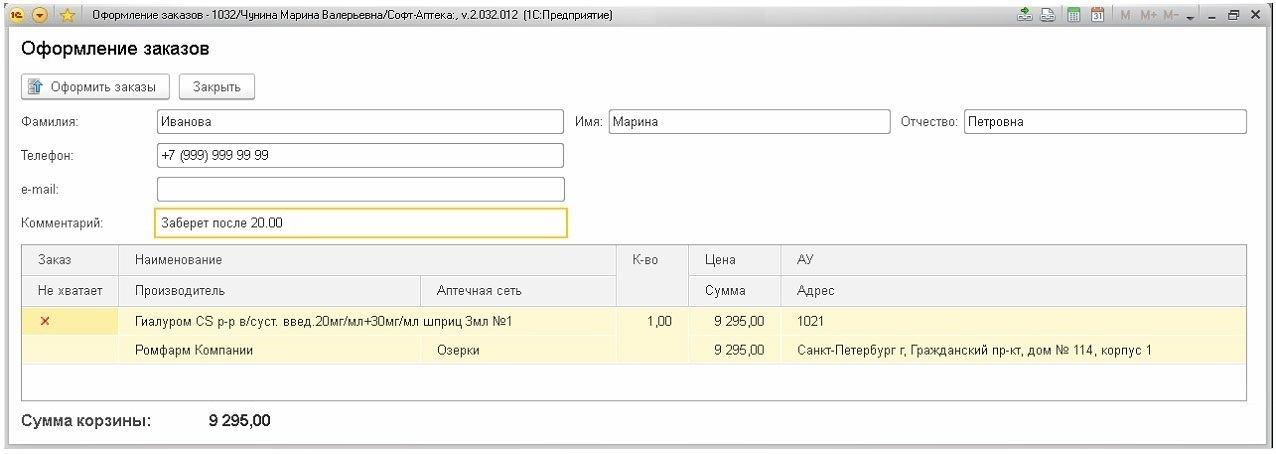Click the red X in Заказ column
Viewport: 1276px width, 454px height.
tap(44, 321)
